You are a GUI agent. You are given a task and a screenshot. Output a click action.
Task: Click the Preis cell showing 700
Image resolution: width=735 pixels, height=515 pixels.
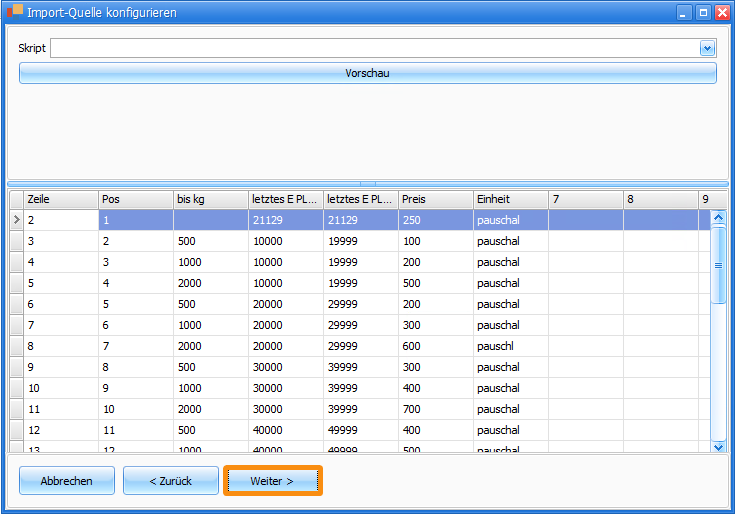pyautogui.click(x=435, y=409)
